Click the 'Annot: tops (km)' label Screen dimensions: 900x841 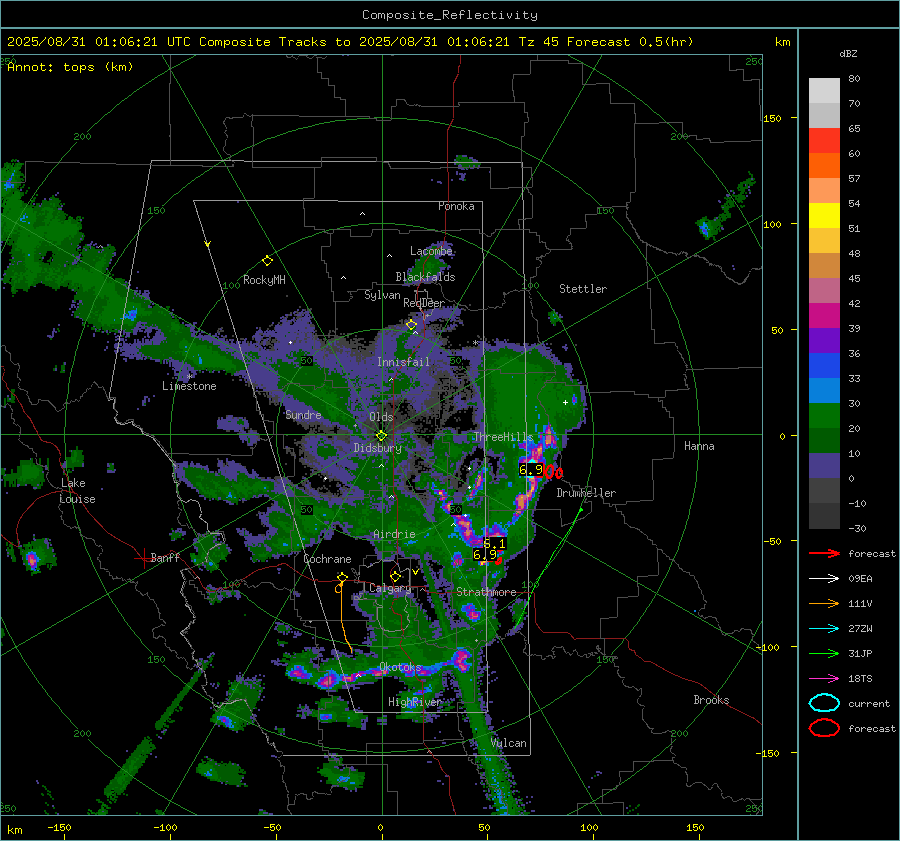(70, 67)
